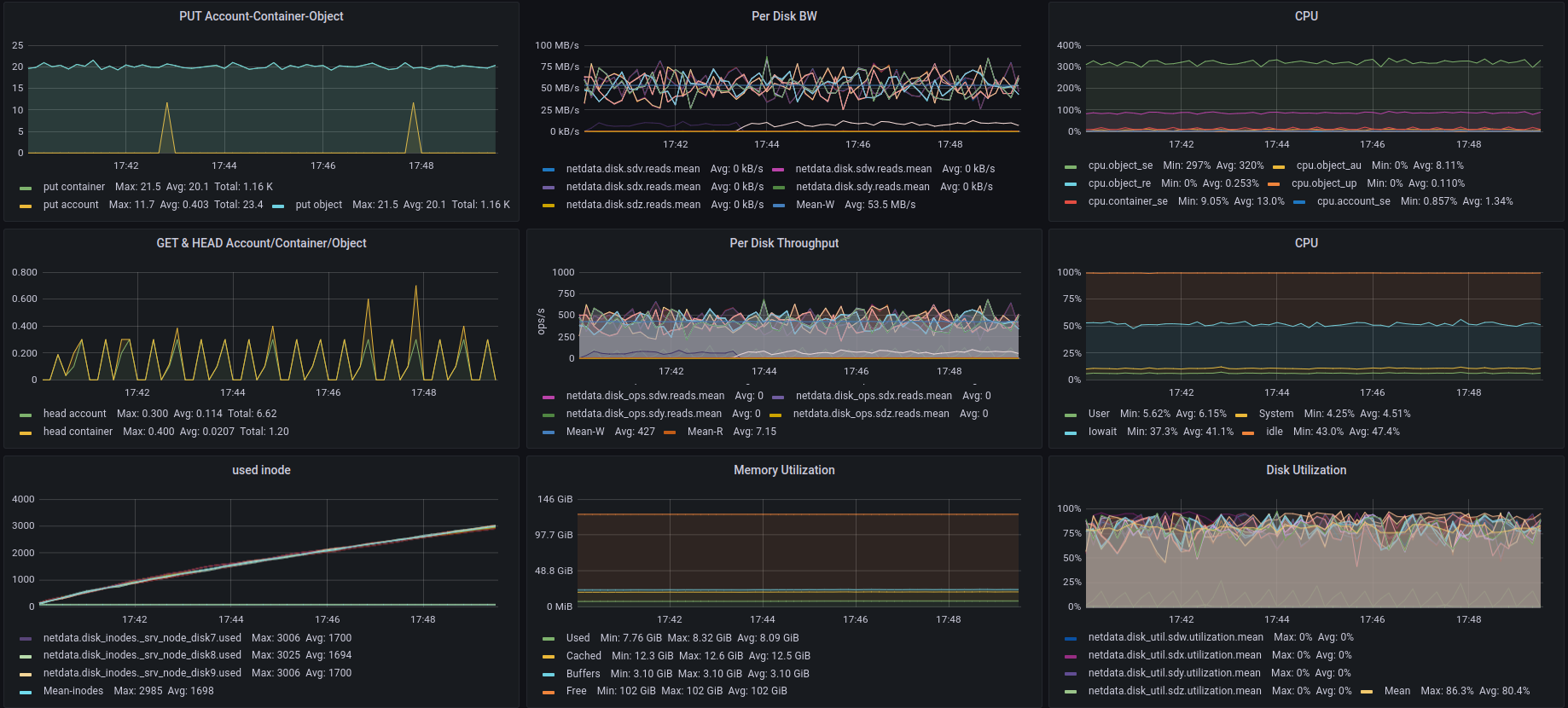Toggle the head account legend series
This screenshot has width=1568, height=708.
pos(75,414)
